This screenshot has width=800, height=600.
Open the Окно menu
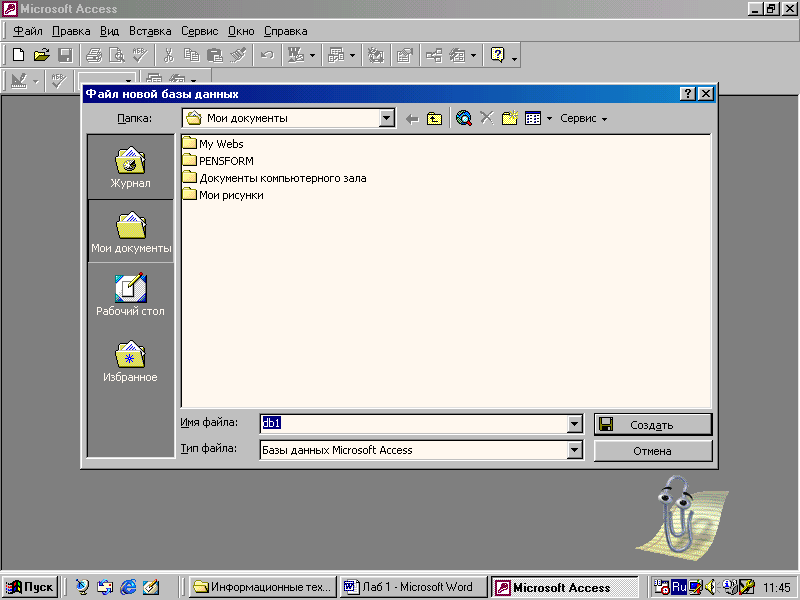[241, 31]
